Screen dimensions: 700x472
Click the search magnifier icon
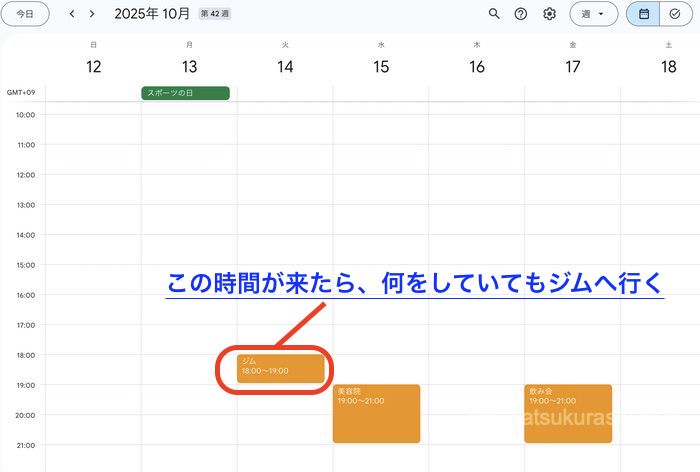pyautogui.click(x=494, y=14)
